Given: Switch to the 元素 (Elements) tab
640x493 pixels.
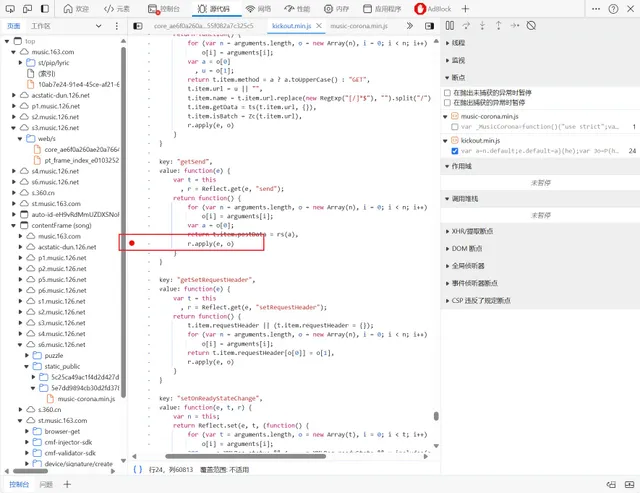Looking at the screenshot, I should click(117, 9).
